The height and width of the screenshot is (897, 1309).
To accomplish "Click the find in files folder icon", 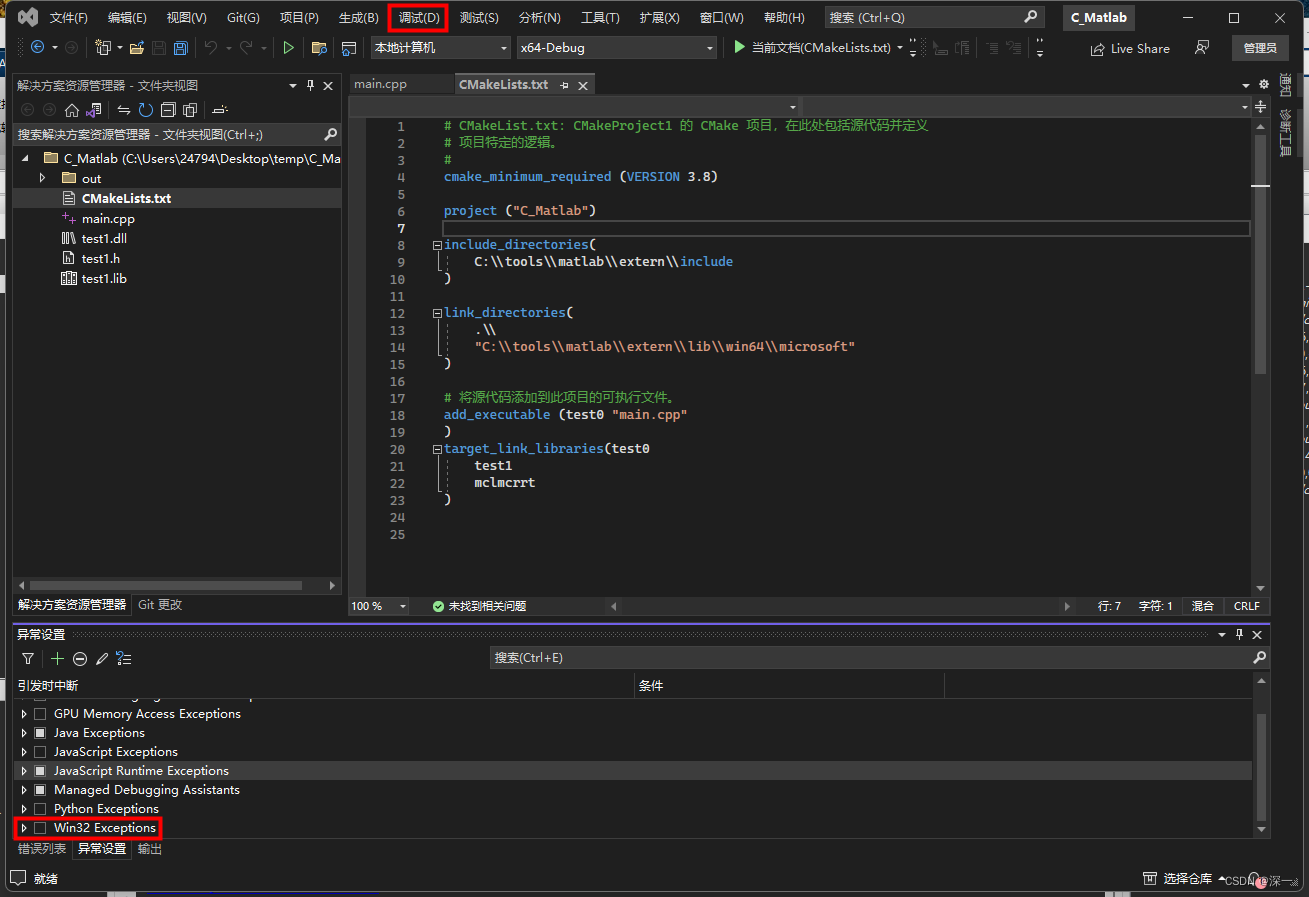I will tap(319, 47).
